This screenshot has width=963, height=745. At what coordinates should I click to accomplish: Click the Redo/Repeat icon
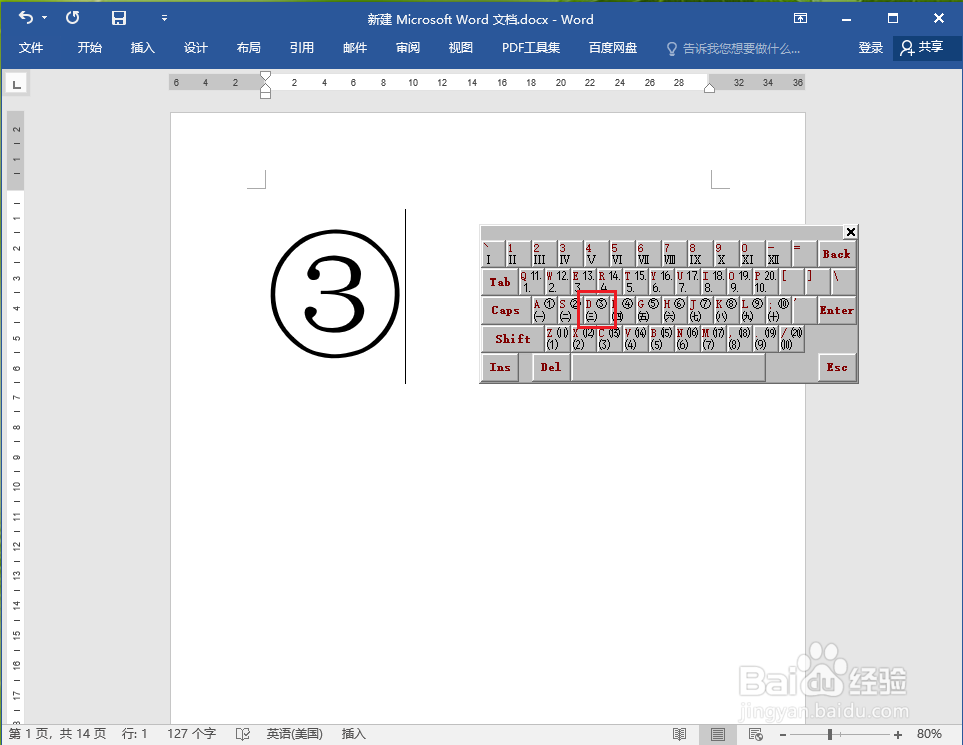pos(72,18)
